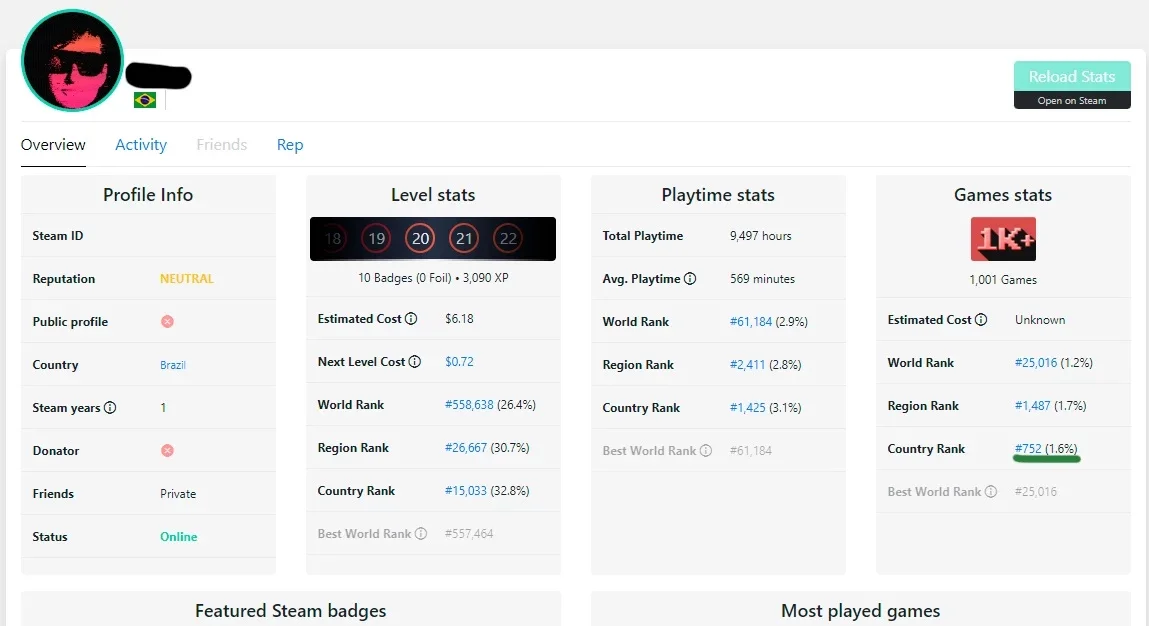
Task: Go to the Rep tab
Action: (289, 144)
